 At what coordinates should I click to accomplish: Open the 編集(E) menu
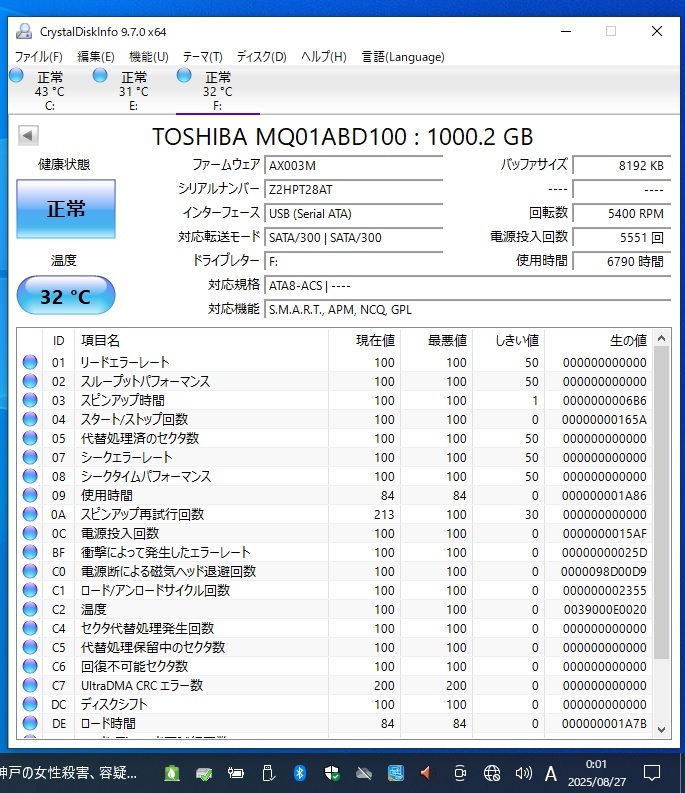(x=96, y=57)
